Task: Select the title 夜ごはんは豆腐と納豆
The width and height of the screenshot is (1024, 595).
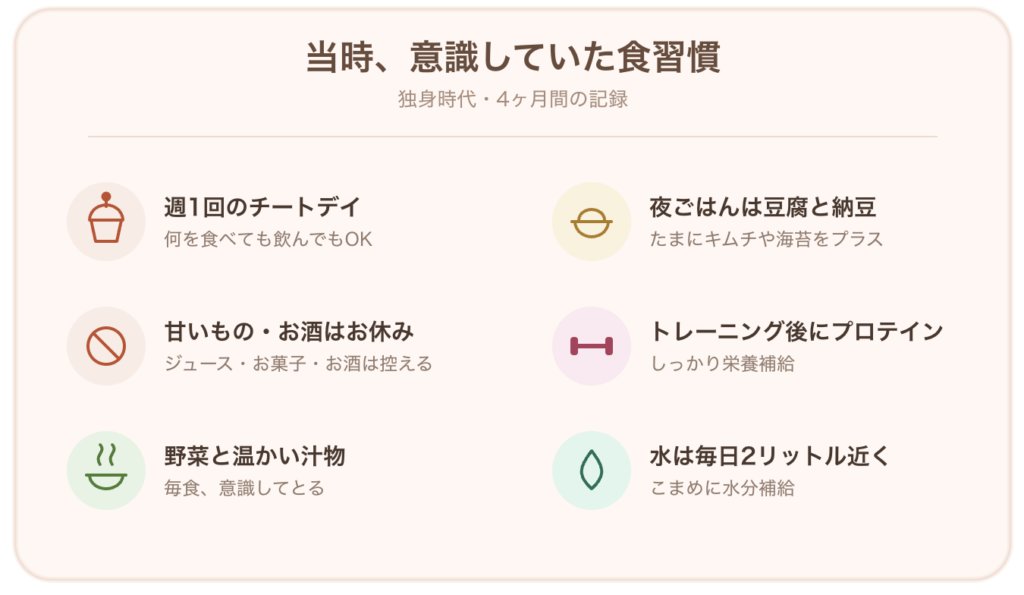Action: tap(763, 207)
